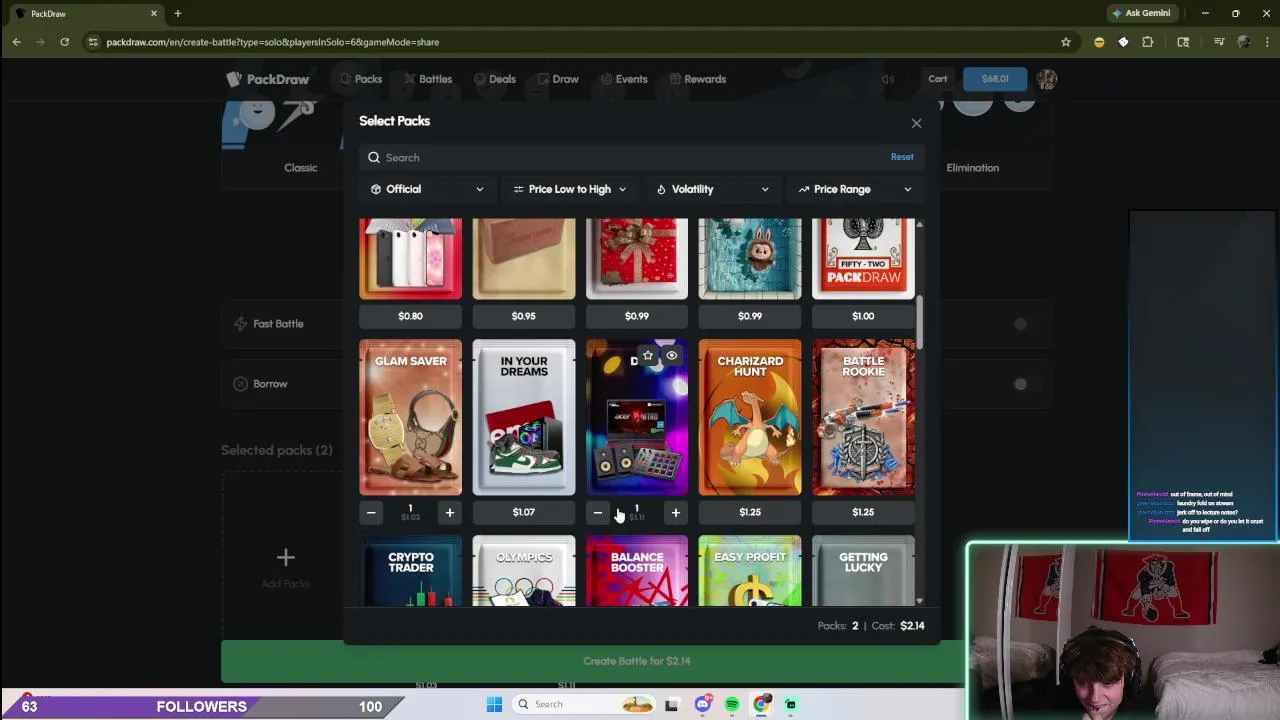Close the PackDraw browser tab
The height and width of the screenshot is (720, 1280).
(x=154, y=13)
